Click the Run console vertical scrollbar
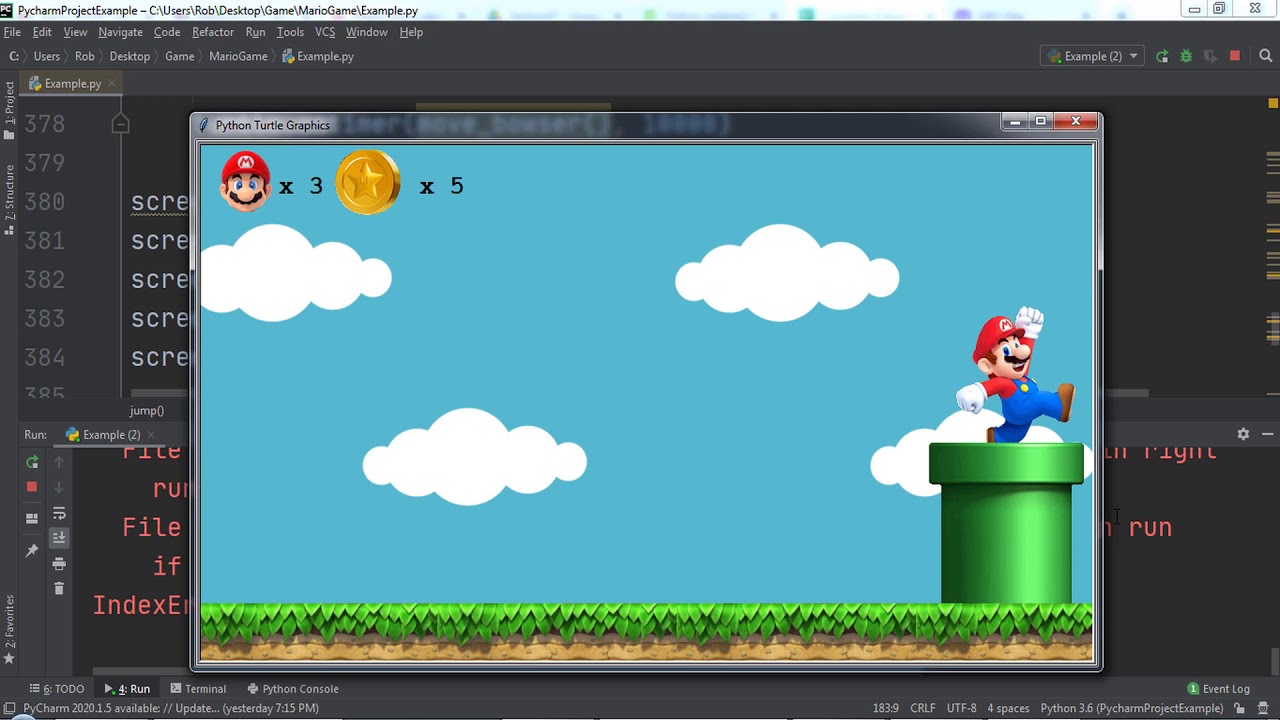This screenshot has width=1280, height=720. [x=1274, y=660]
